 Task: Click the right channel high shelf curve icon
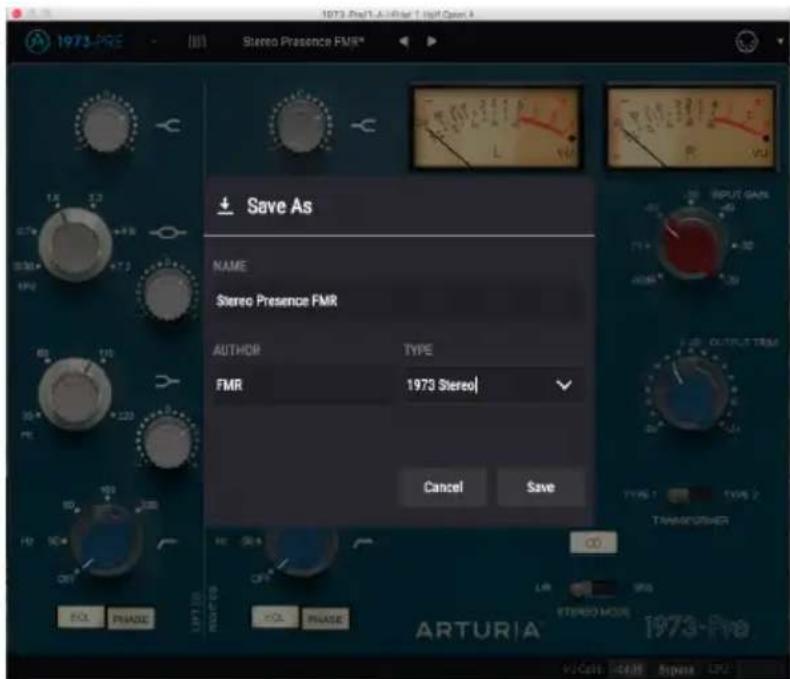coord(364,125)
